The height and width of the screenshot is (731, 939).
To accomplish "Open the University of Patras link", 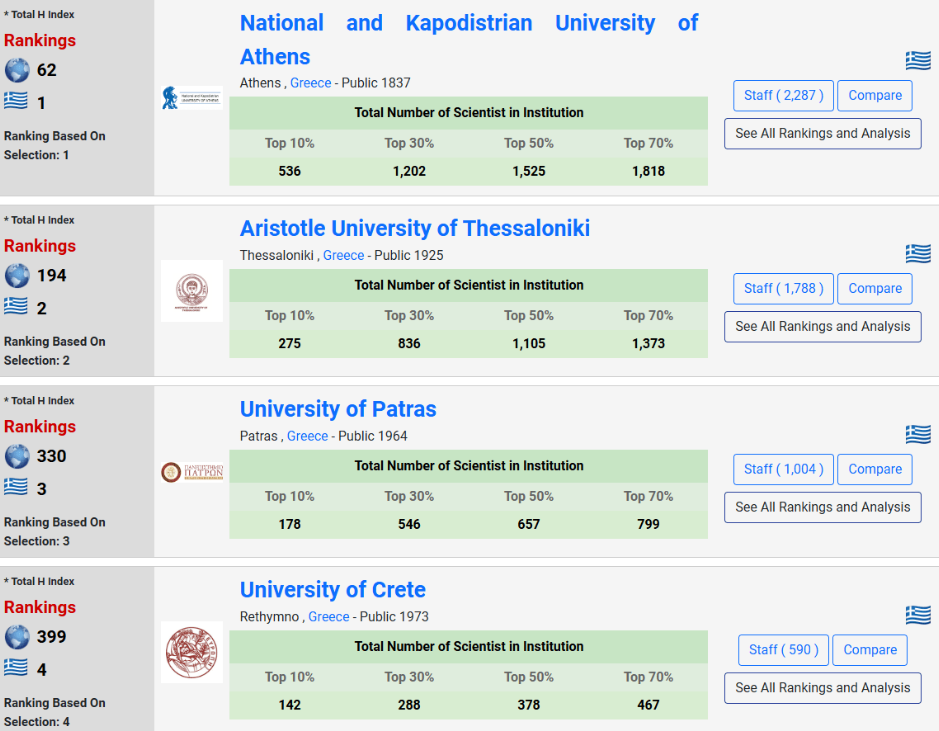I will pos(338,409).
